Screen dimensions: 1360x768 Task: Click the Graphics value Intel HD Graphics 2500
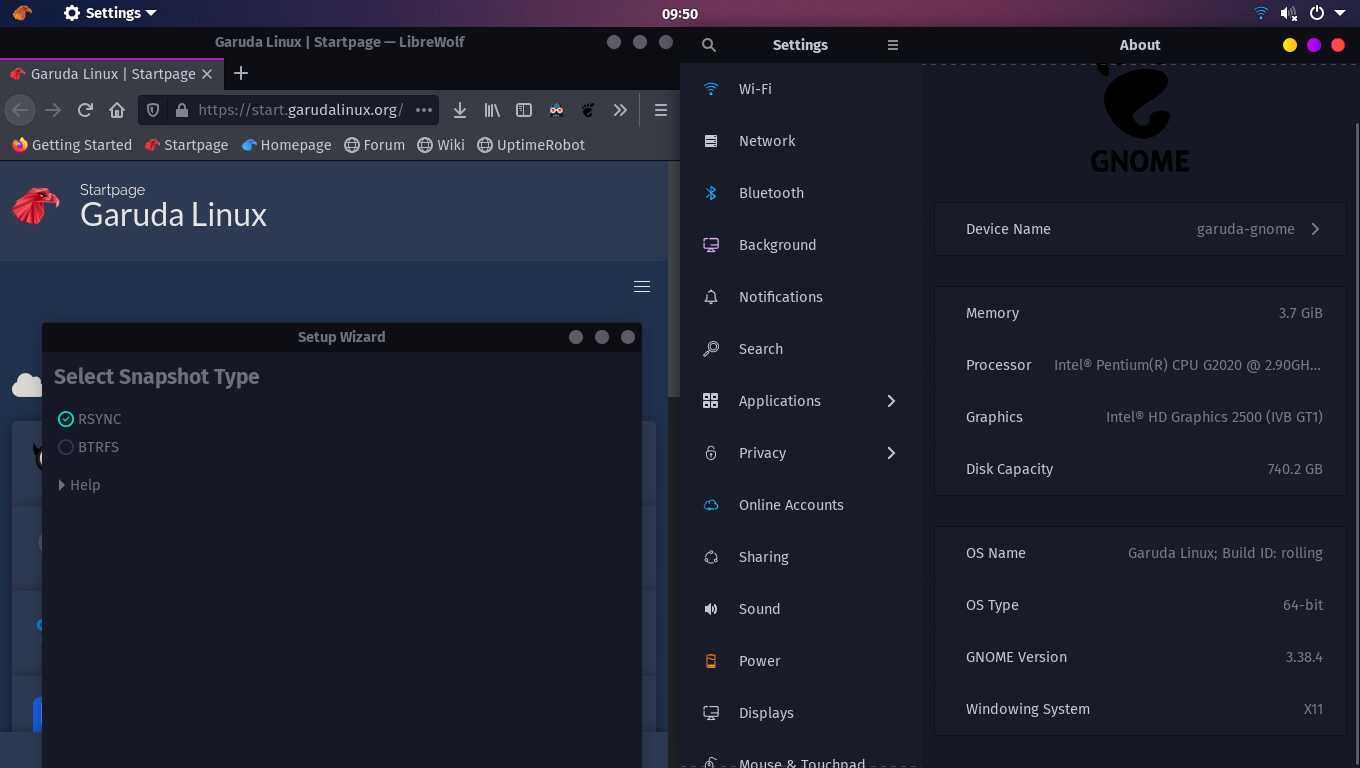click(x=1214, y=417)
